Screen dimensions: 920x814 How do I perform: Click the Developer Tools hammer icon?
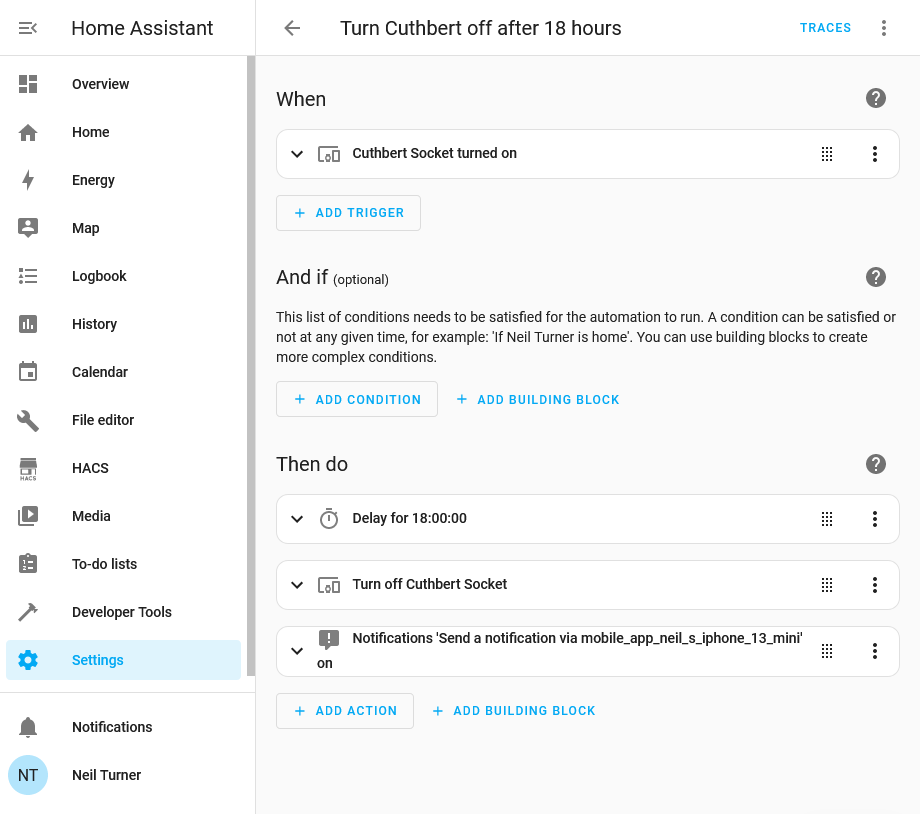point(28,612)
